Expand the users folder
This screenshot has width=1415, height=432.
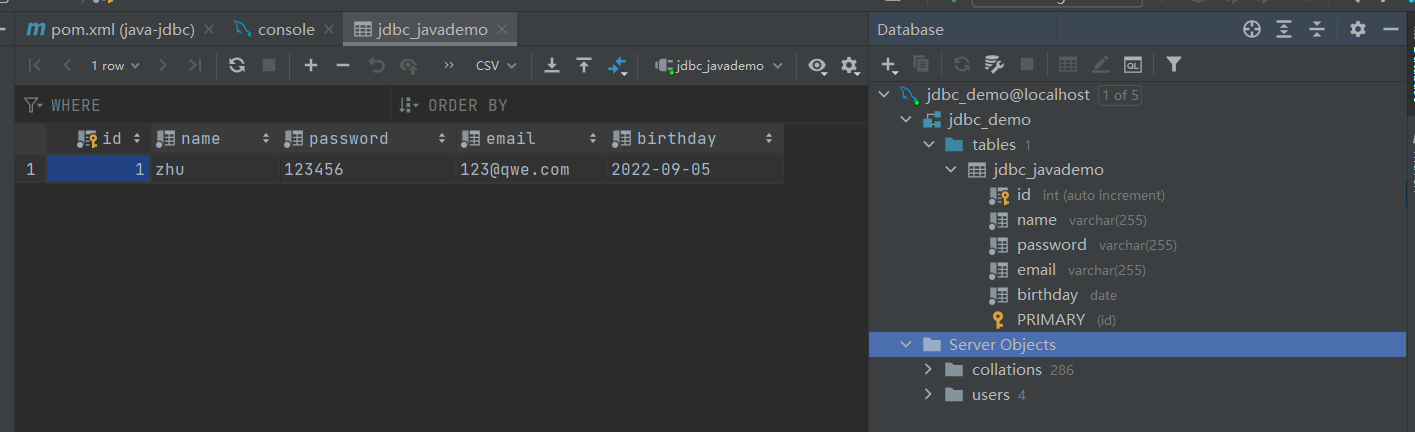929,395
